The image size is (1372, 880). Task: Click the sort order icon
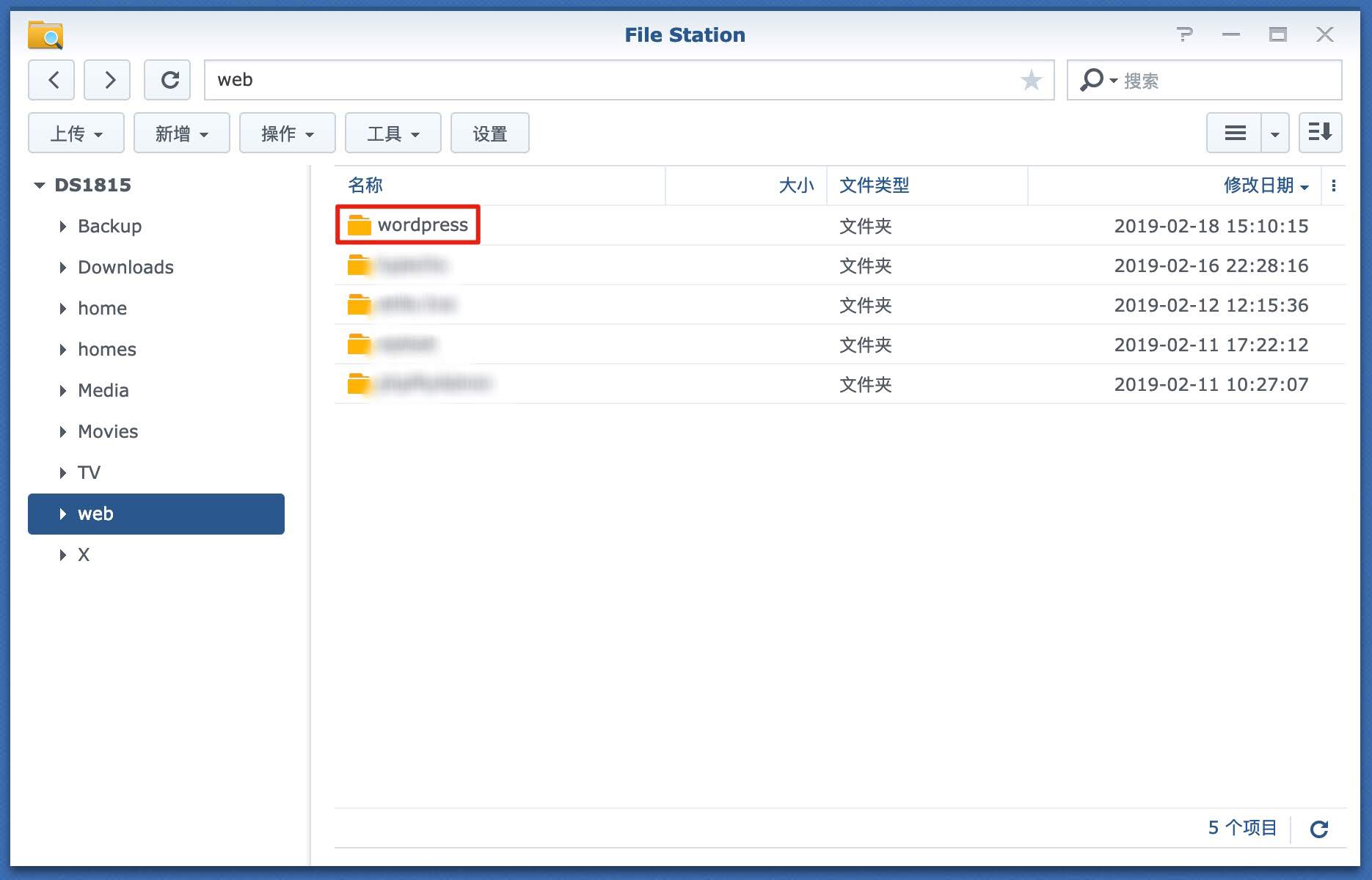[x=1320, y=133]
